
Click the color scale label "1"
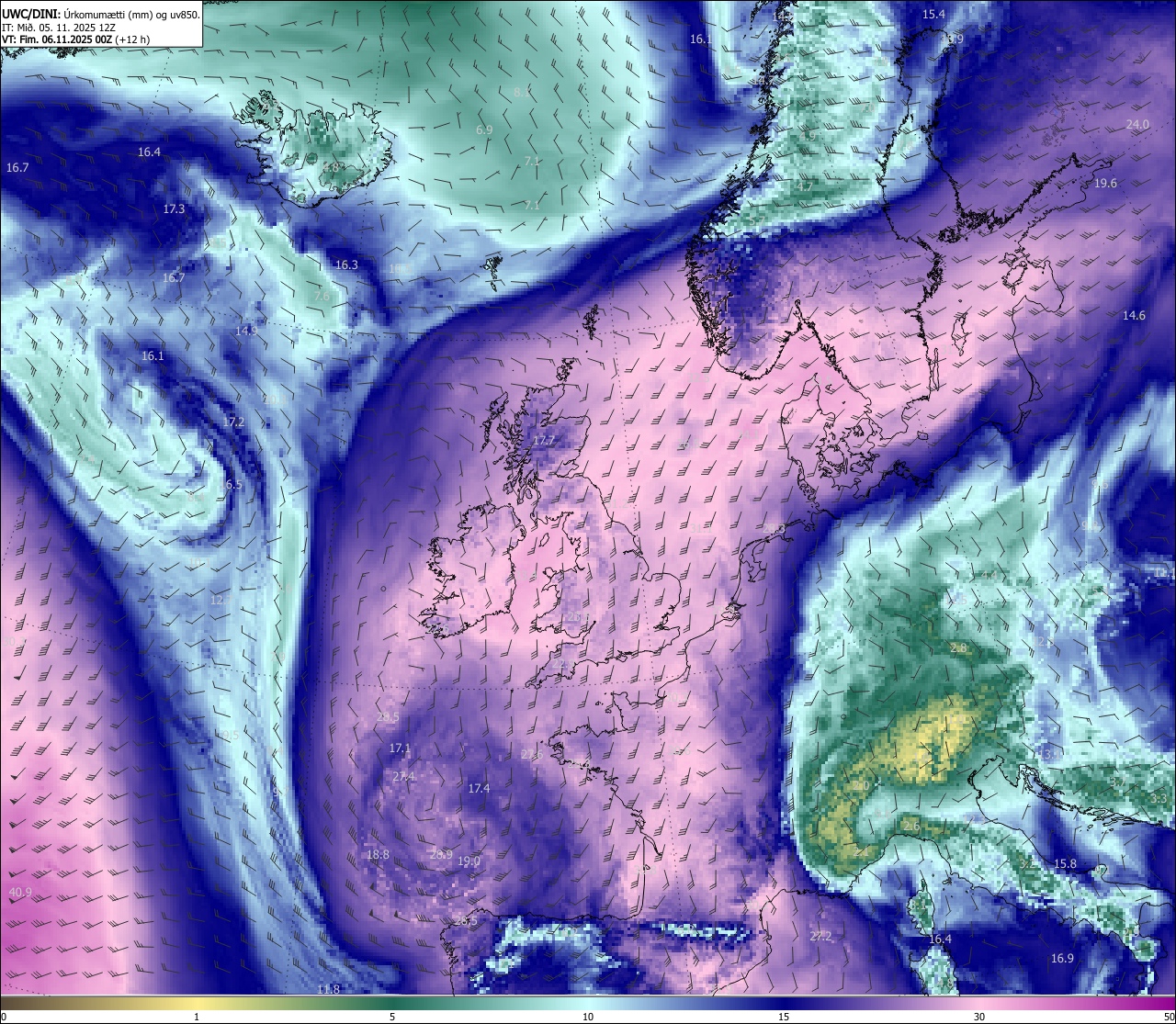tap(197, 1017)
